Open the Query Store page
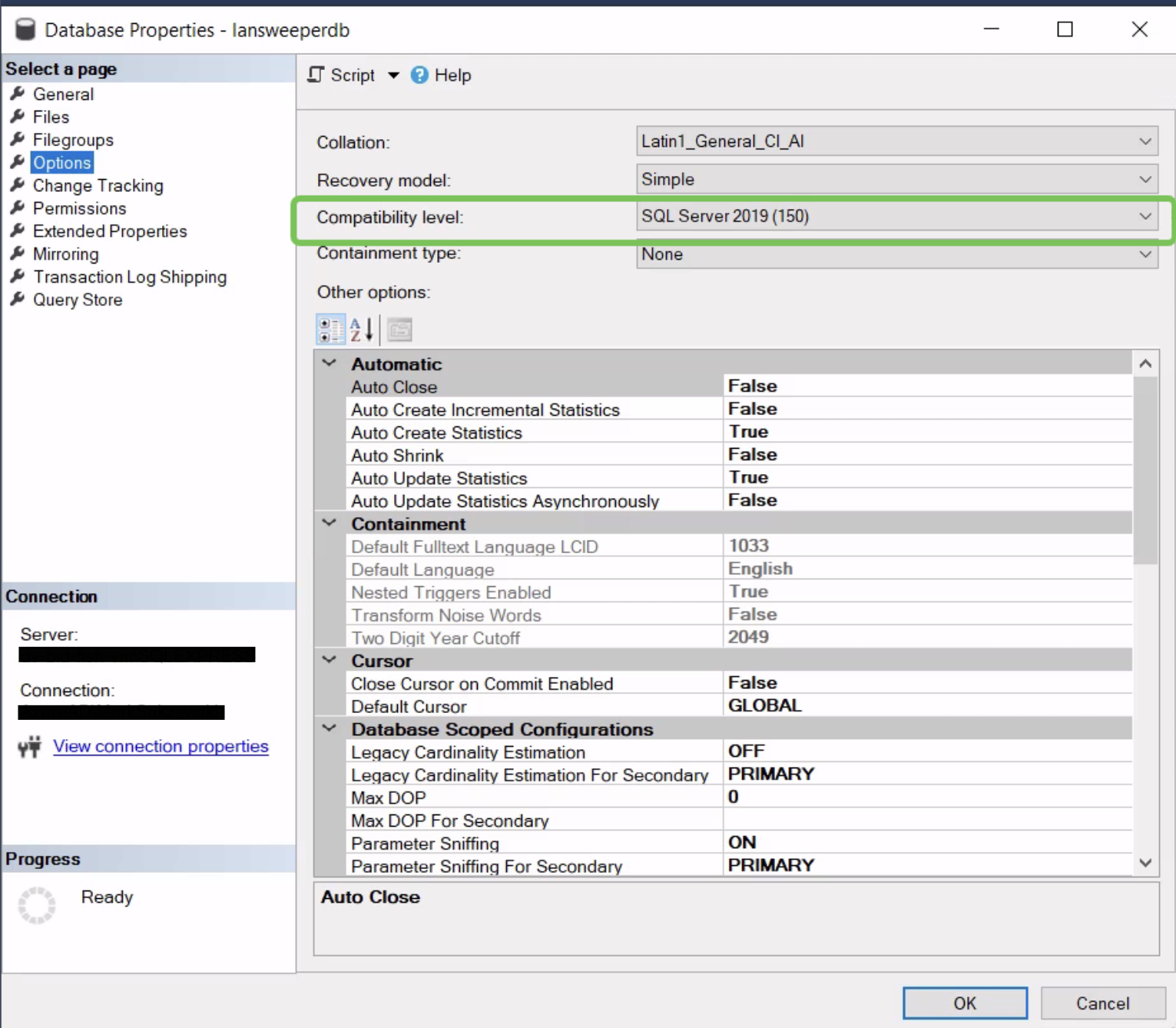Viewport: 1176px width, 1028px height. tap(78, 300)
